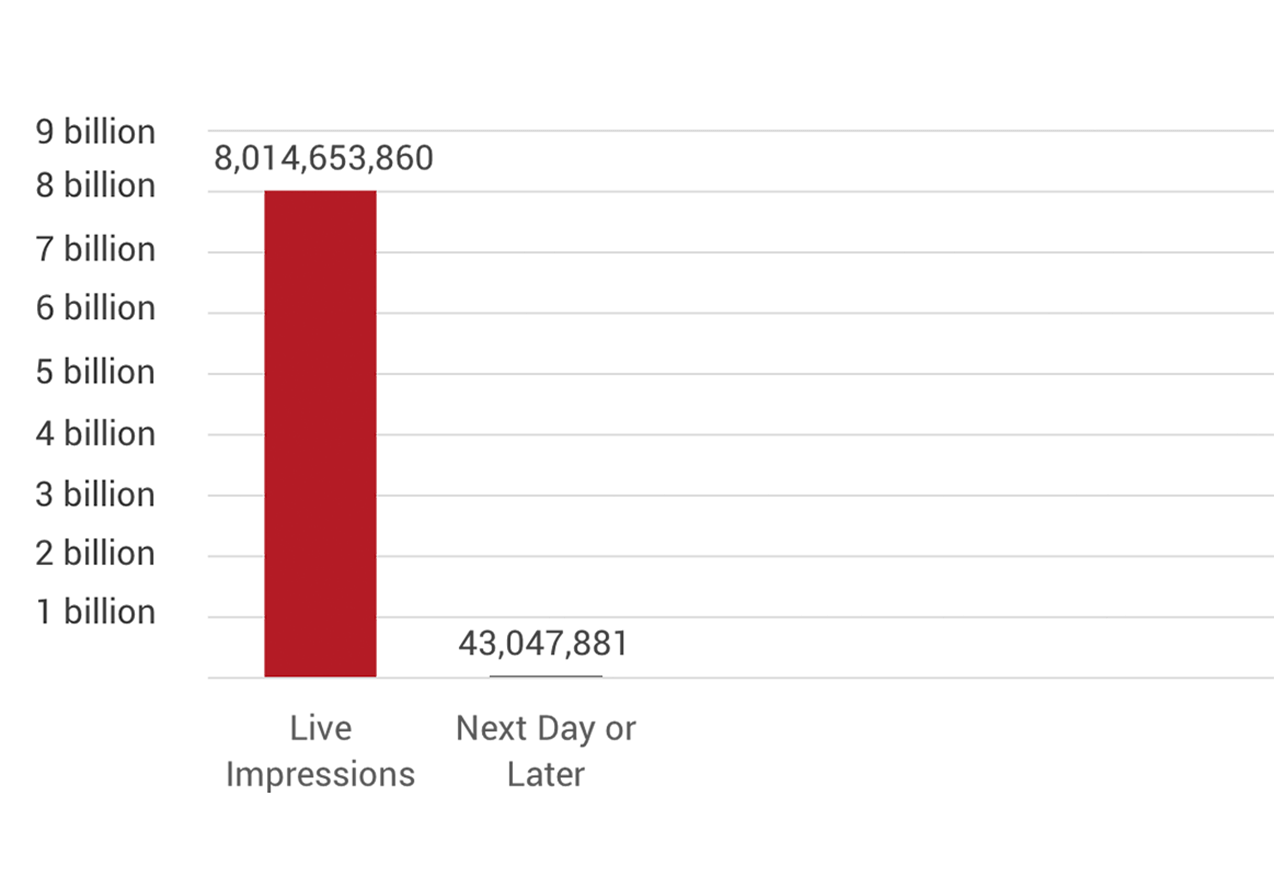Click the 3 billion horizontal gridline
Screen dimensions: 1274x894
pyautogui.click(x=740, y=495)
